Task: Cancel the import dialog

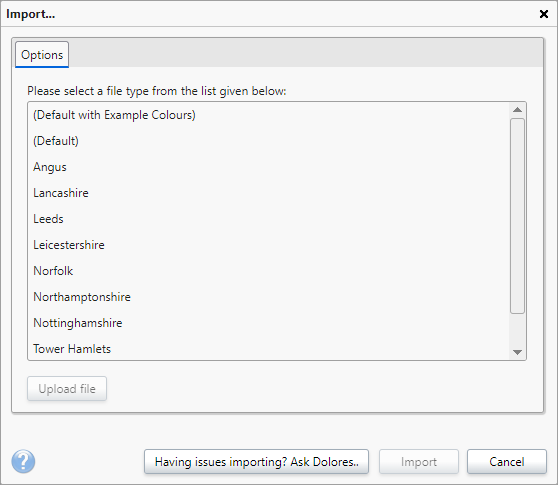Action: [506, 462]
